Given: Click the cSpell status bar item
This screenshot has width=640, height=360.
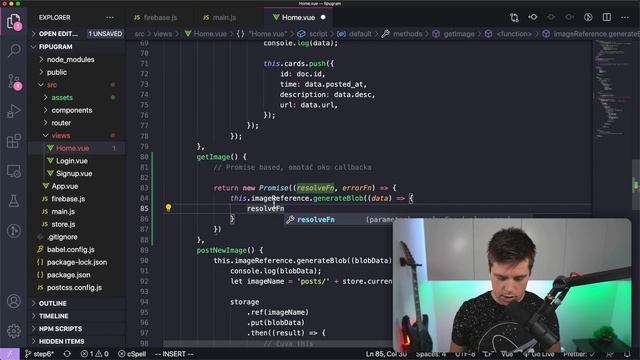Looking at the screenshot, I should (x=132, y=354).
